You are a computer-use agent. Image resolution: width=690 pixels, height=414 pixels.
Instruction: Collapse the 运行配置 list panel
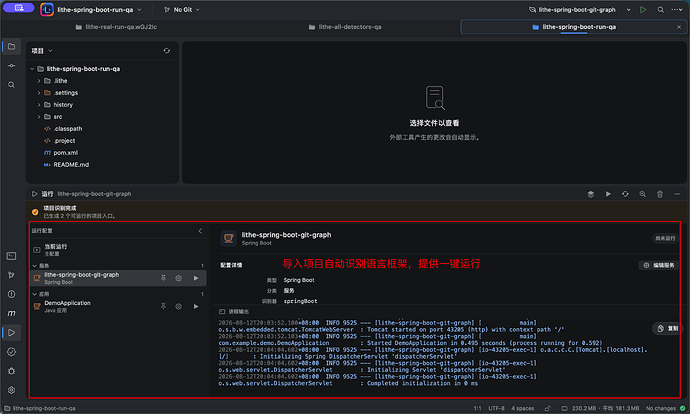200,231
